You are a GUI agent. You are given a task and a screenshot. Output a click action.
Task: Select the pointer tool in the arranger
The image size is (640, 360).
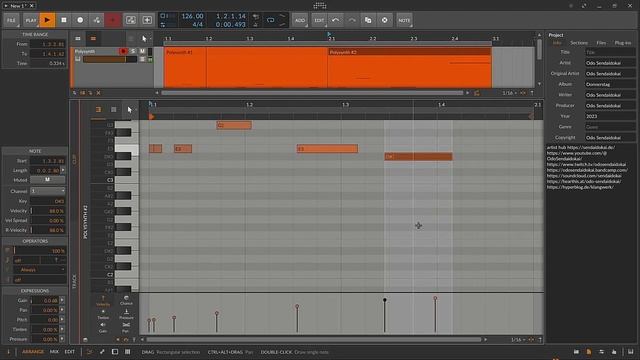click(x=144, y=39)
